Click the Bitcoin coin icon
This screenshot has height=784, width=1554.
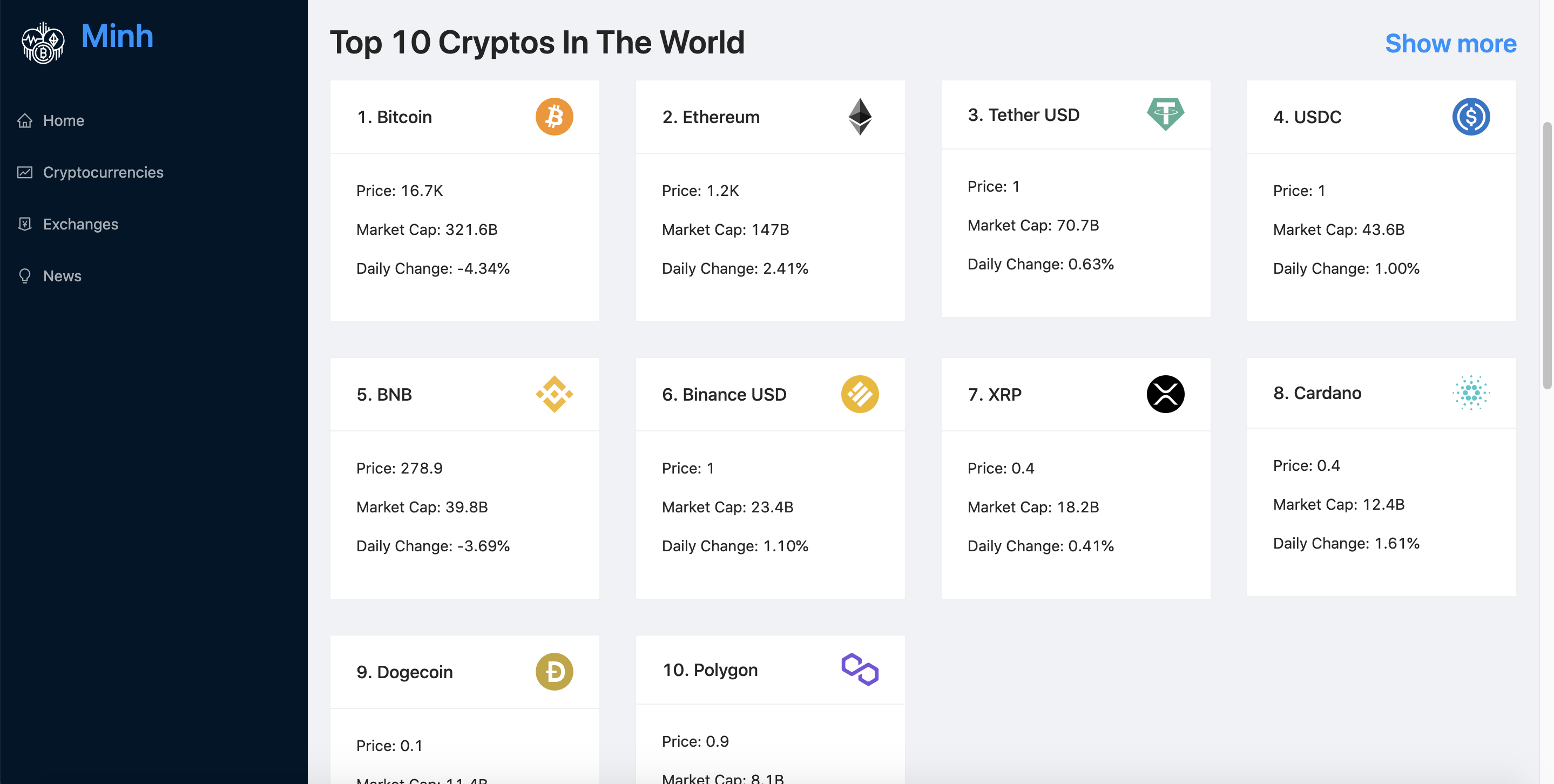pyautogui.click(x=554, y=117)
